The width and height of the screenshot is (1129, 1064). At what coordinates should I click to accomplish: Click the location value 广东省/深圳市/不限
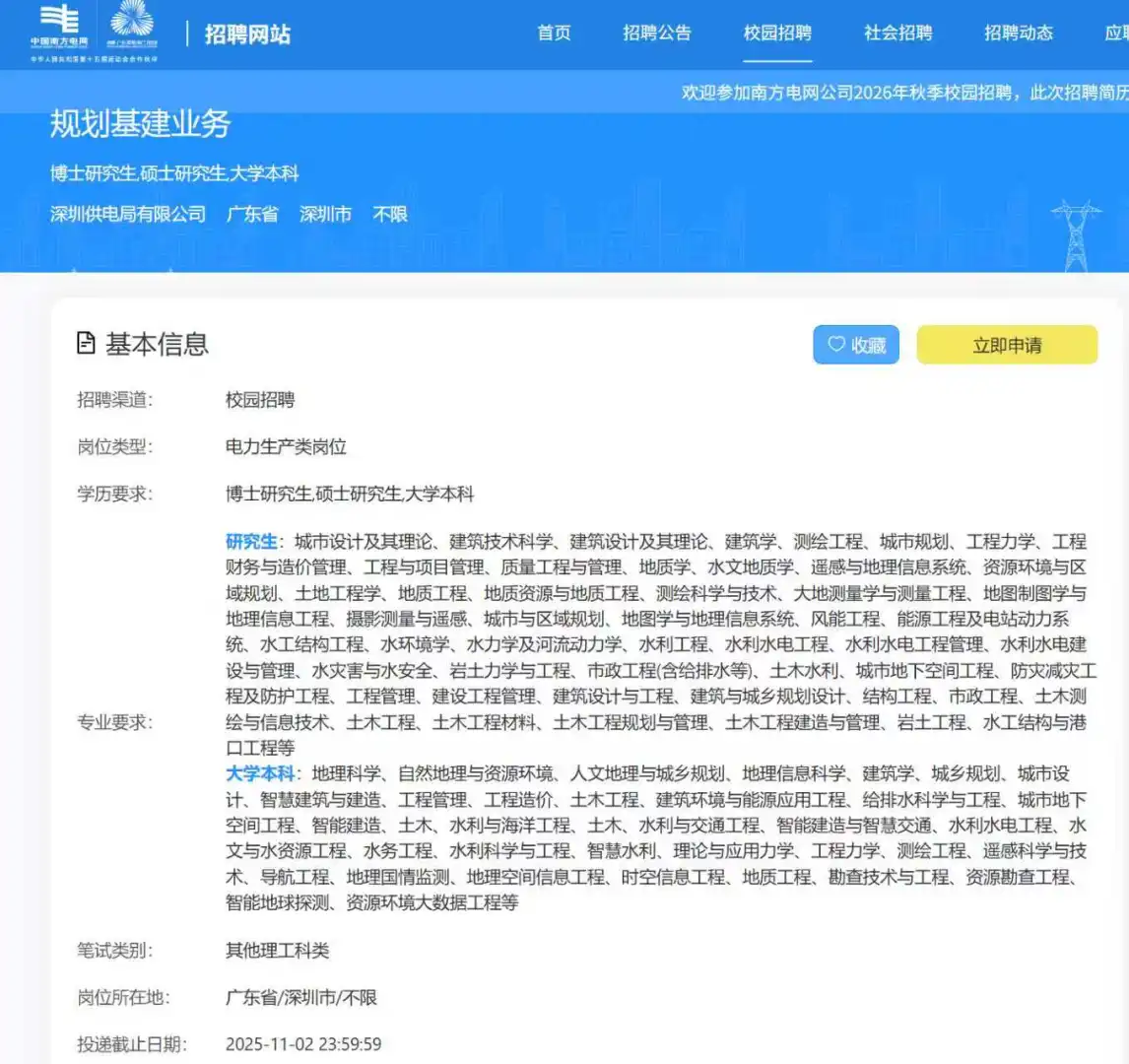pyautogui.click(x=301, y=998)
